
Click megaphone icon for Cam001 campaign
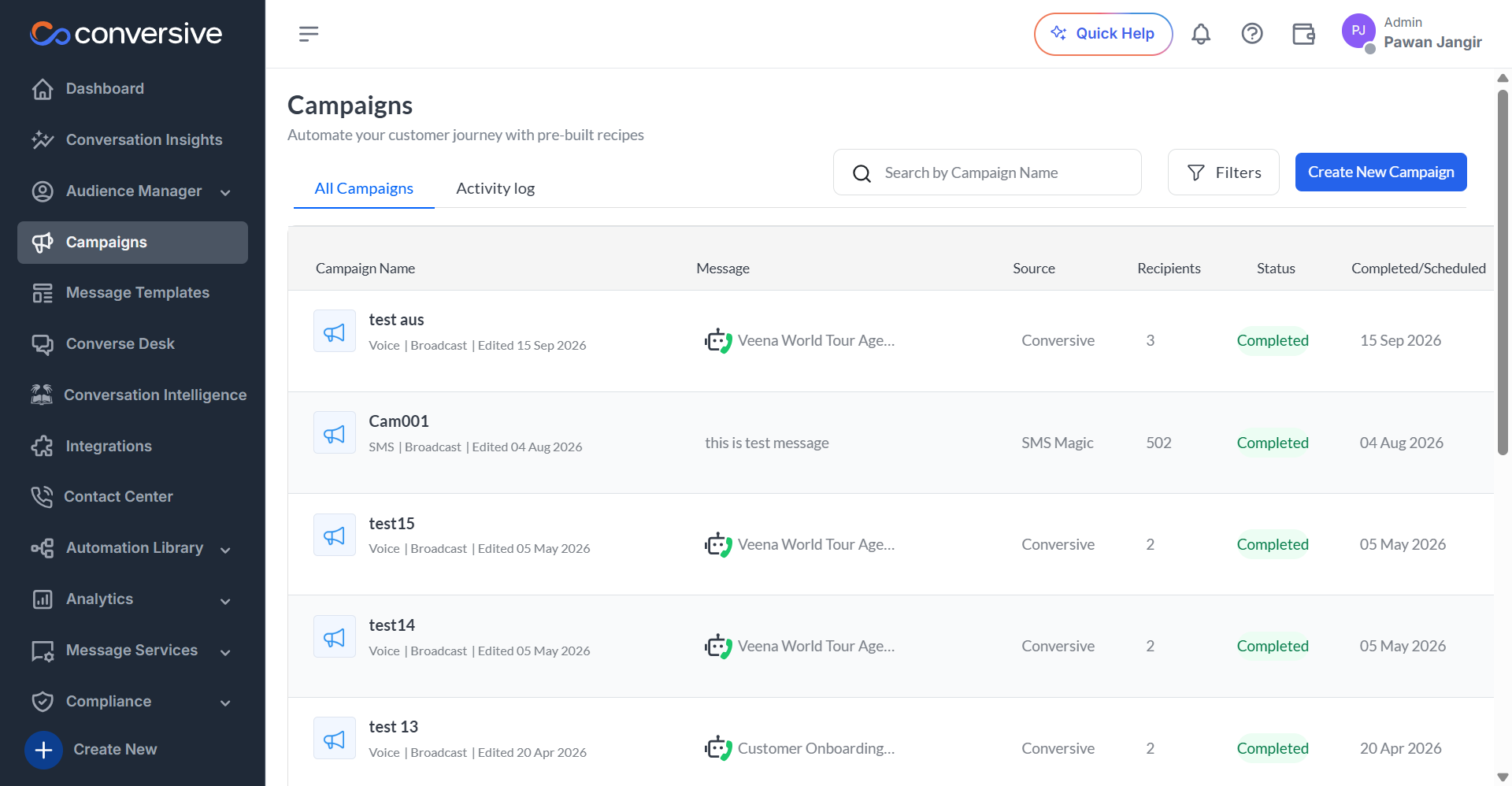(335, 433)
